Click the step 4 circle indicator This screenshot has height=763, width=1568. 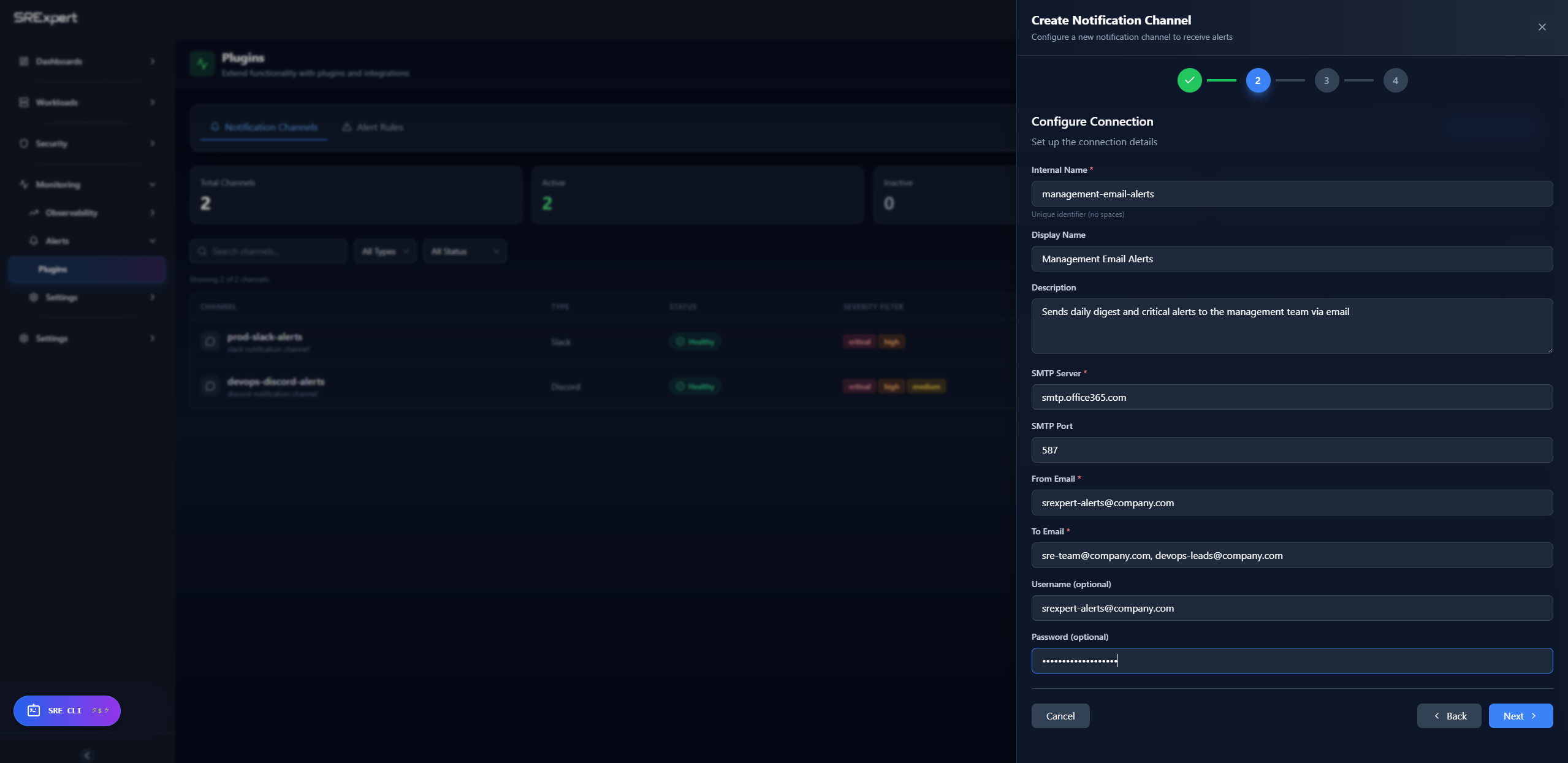(1395, 80)
